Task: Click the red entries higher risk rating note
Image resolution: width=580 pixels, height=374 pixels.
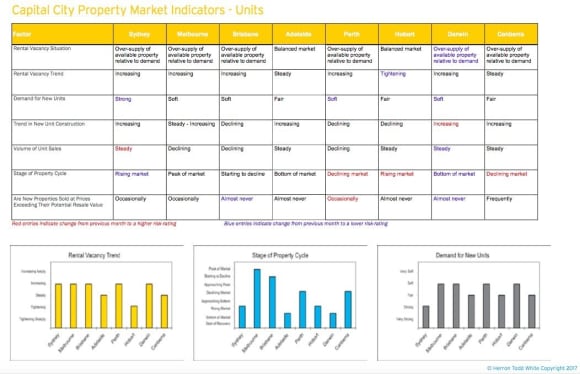Action: pos(94,223)
